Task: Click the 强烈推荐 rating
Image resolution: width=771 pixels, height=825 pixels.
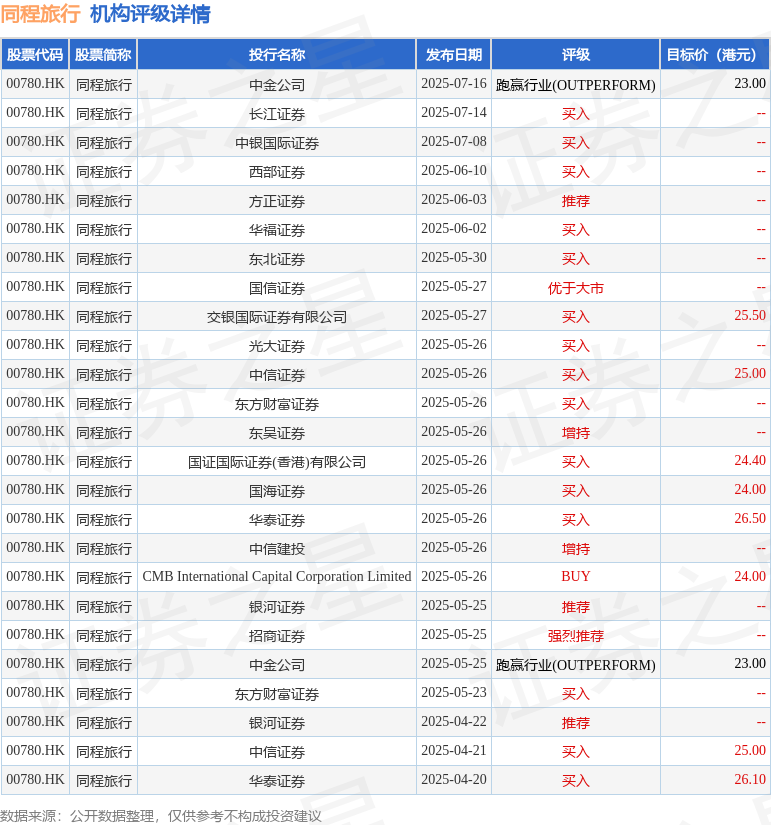Action: pos(576,636)
